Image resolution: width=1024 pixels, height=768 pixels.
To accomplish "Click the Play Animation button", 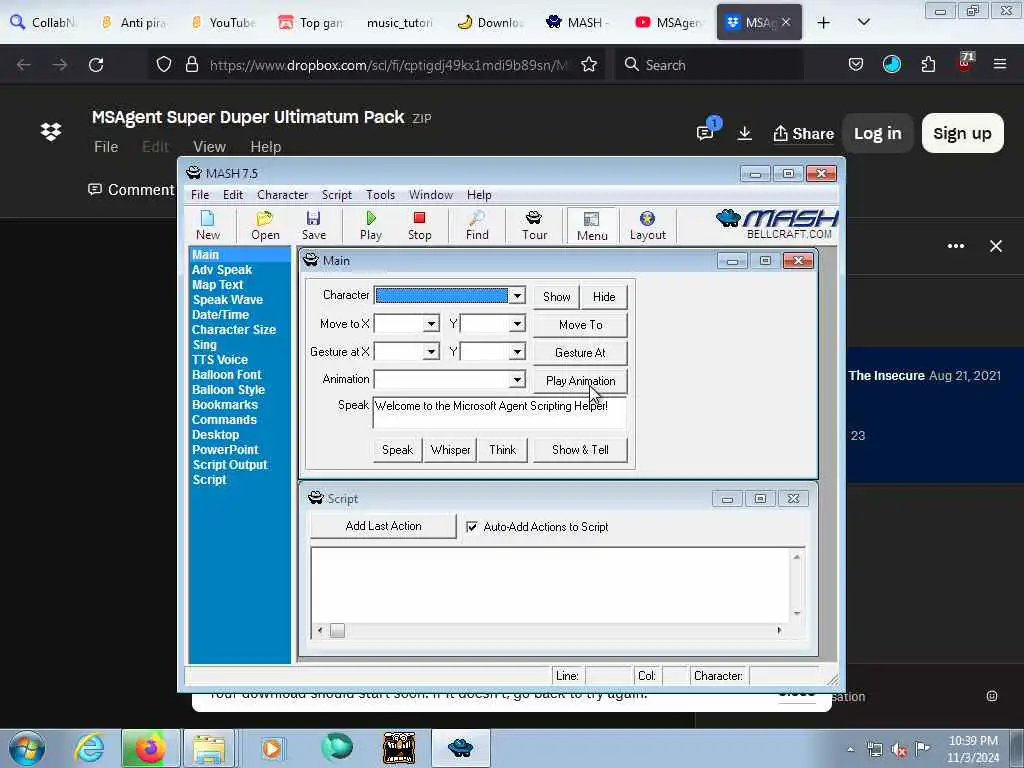I will pos(581,381).
